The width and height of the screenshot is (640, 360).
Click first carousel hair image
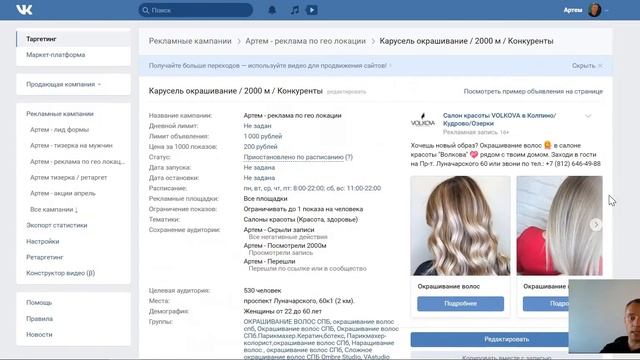[460, 226]
